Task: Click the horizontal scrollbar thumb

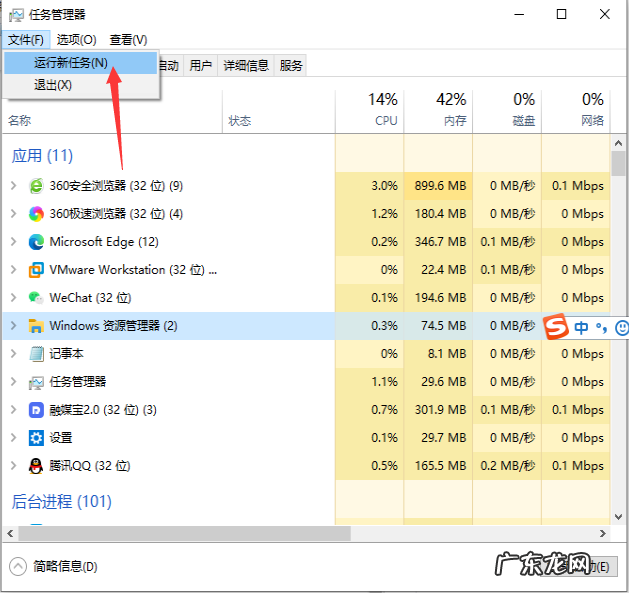Action: click(184, 533)
